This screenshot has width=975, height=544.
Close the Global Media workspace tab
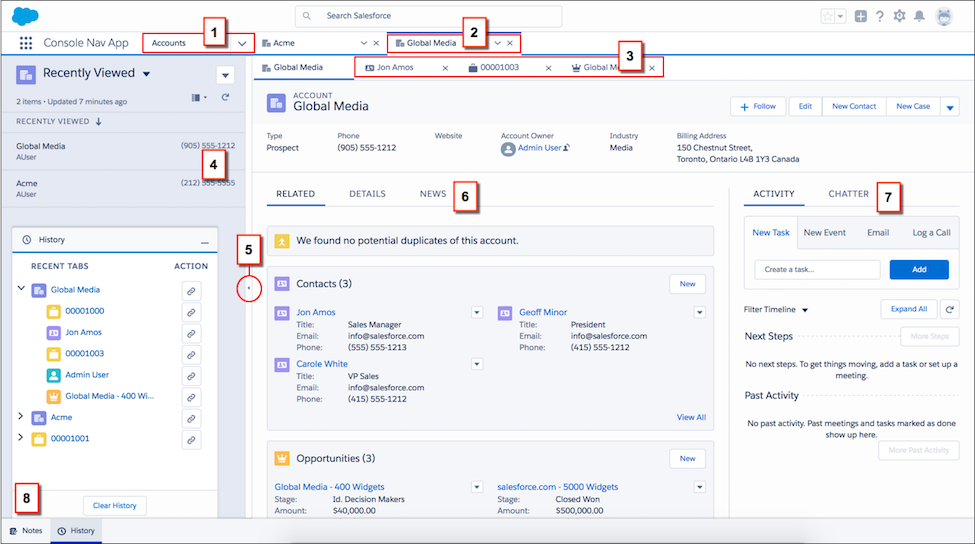510,43
